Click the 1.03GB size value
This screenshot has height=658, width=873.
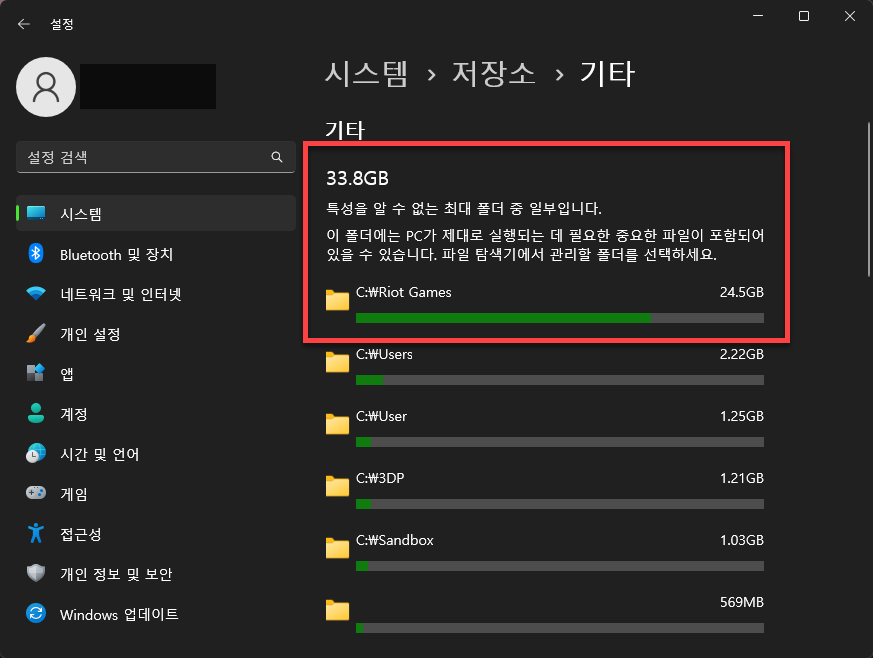tap(742, 540)
